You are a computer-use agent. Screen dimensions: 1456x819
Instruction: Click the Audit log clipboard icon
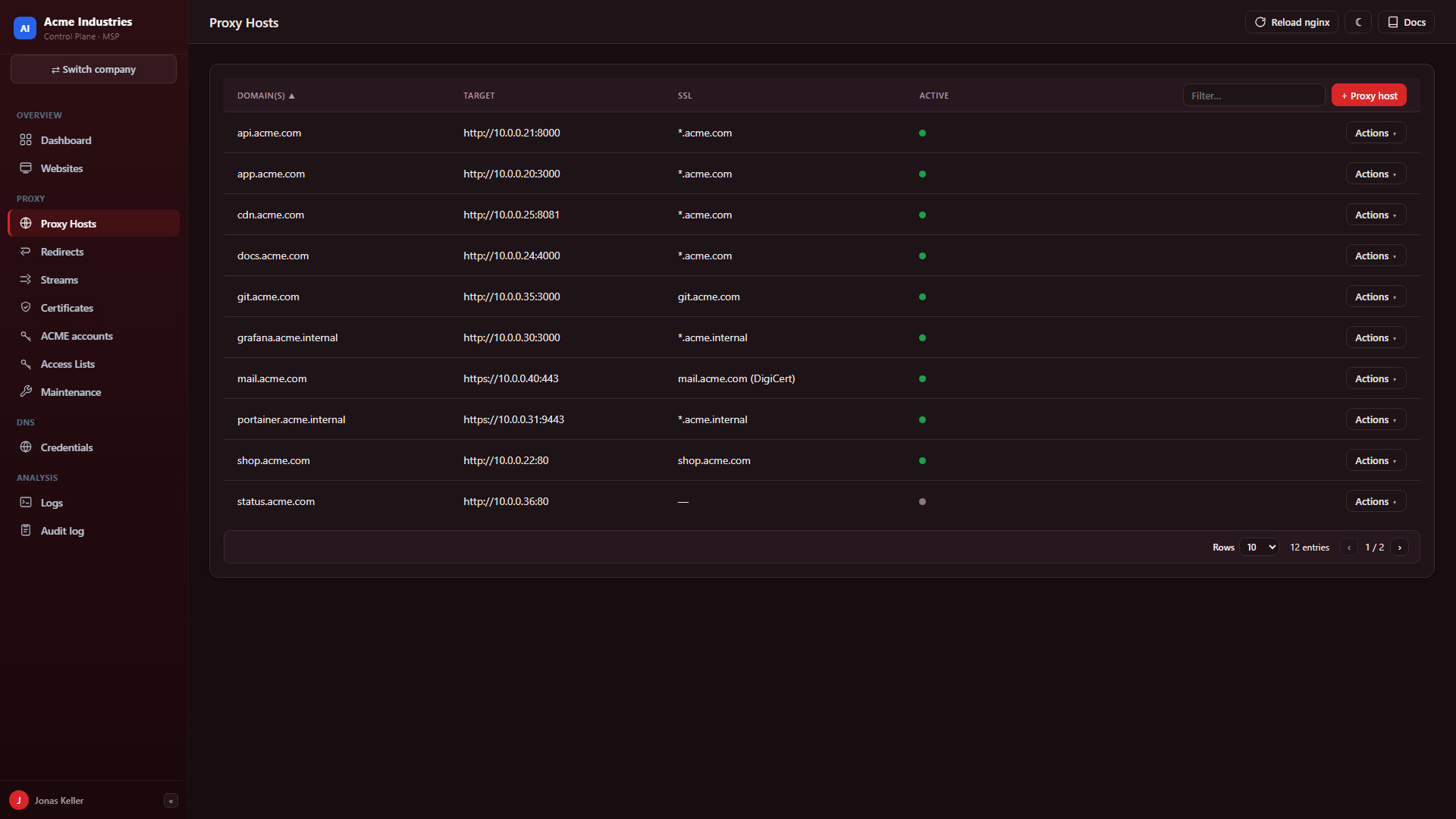[26, 531]
